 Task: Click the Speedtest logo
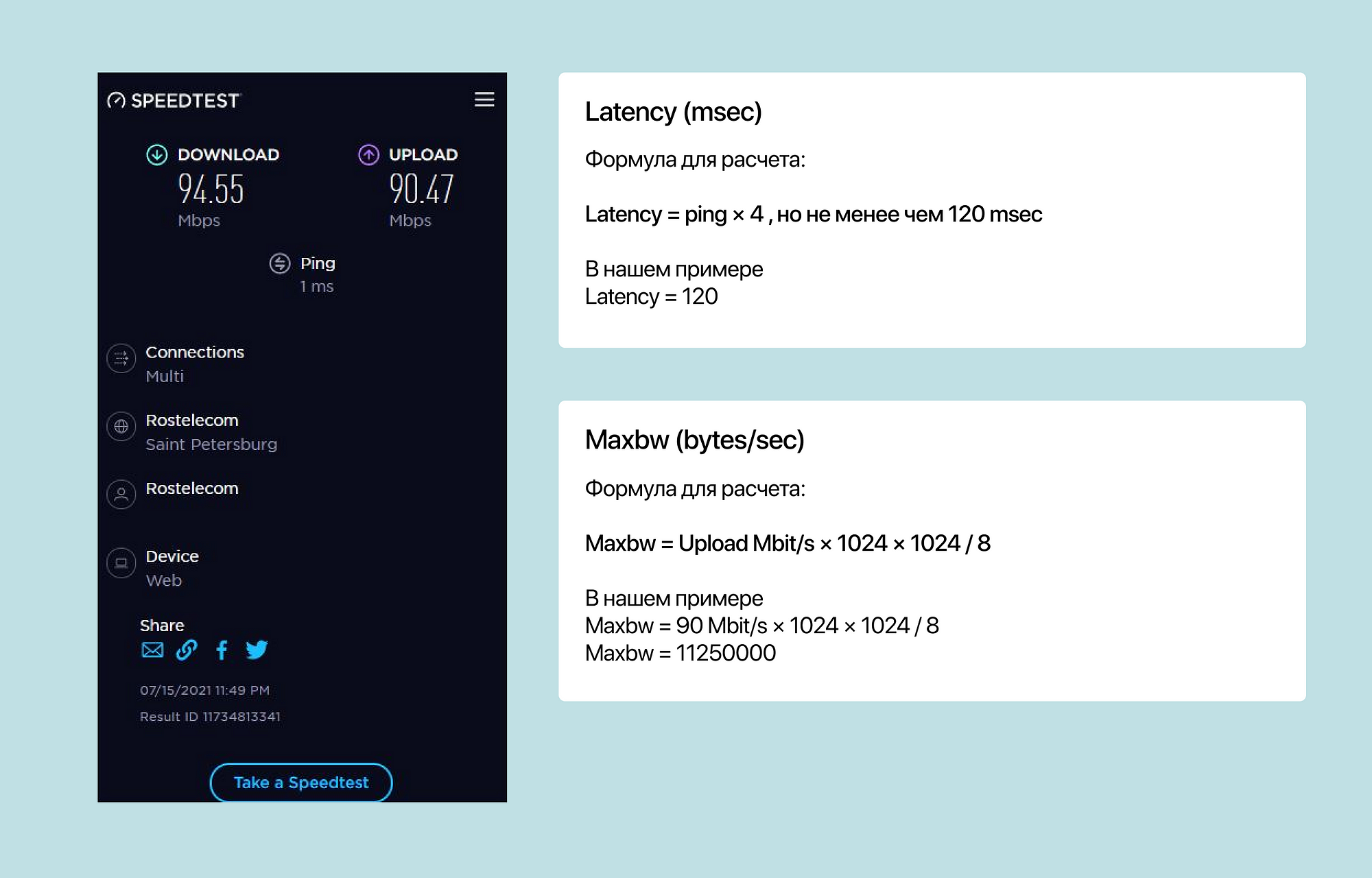(174, 100)
